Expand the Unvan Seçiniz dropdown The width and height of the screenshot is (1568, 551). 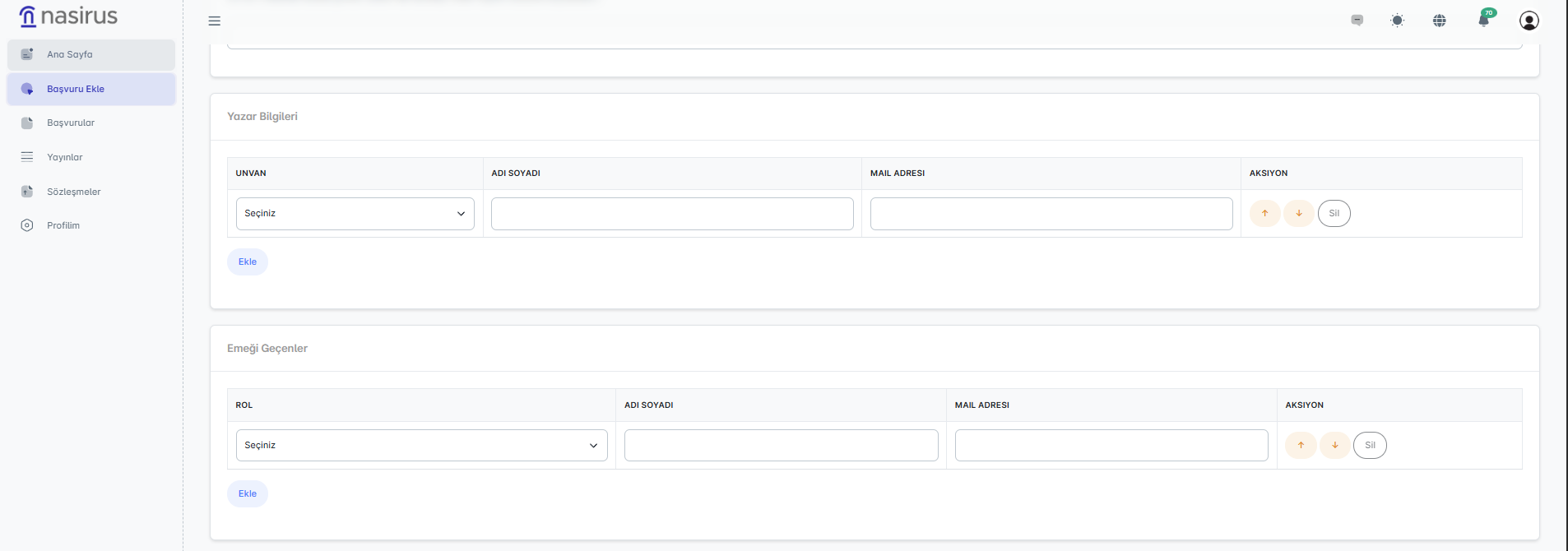pos(355,214)
